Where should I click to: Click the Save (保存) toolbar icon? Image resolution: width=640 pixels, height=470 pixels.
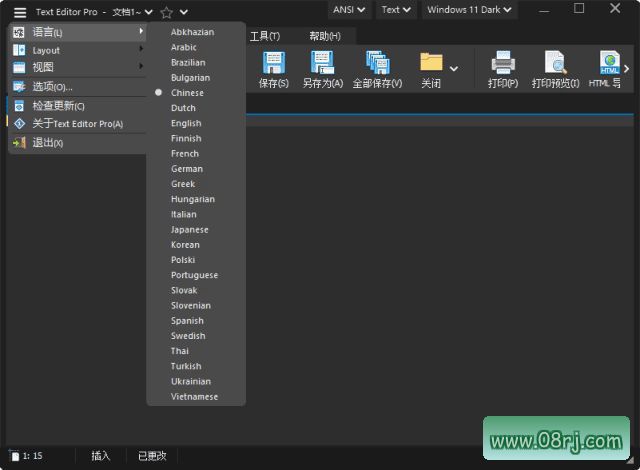(273, 64)
